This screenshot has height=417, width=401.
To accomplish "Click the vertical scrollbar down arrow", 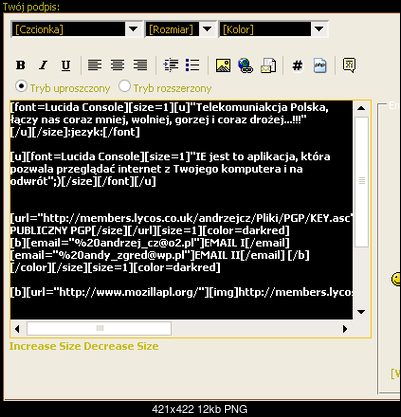I will 361,312.
